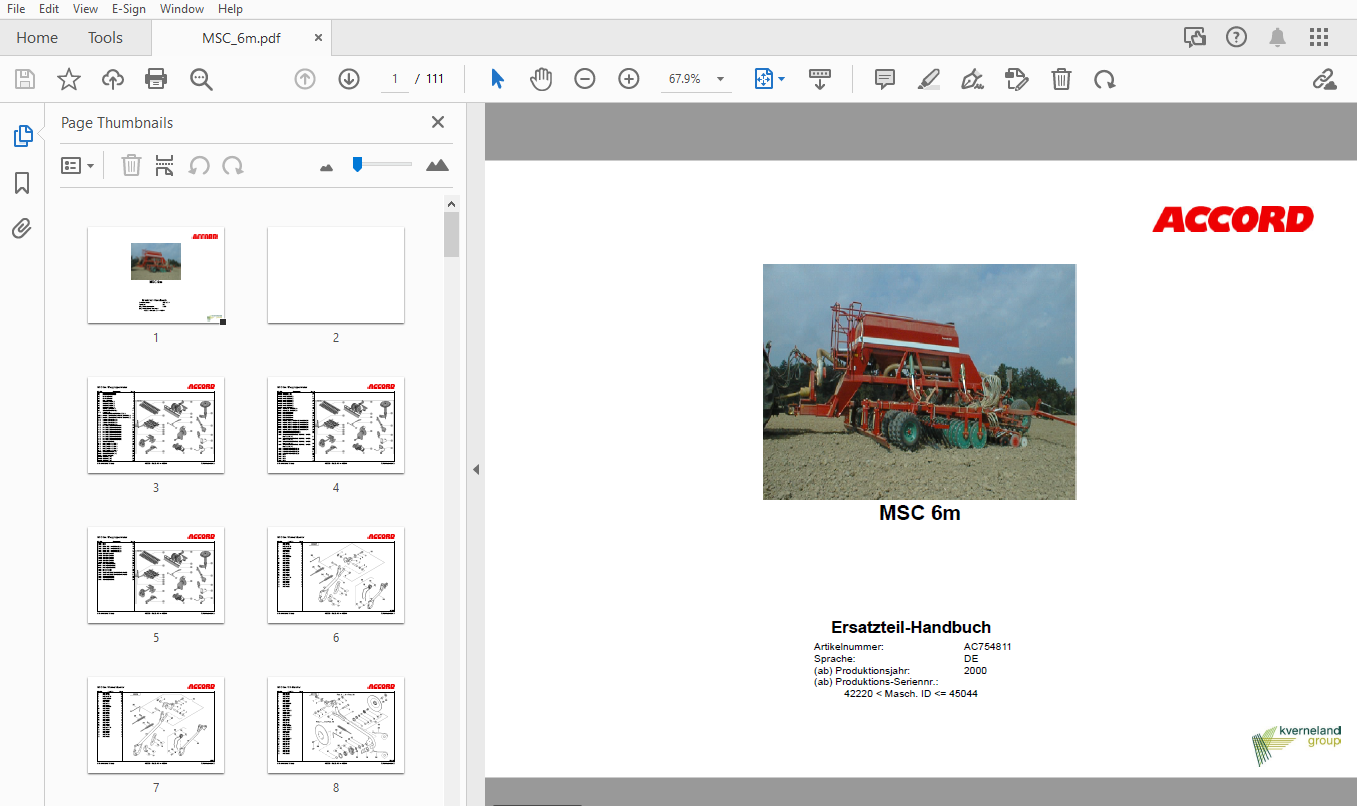
Task: Rotate page clockwise in toolbar
Action: pos(1105,79)
